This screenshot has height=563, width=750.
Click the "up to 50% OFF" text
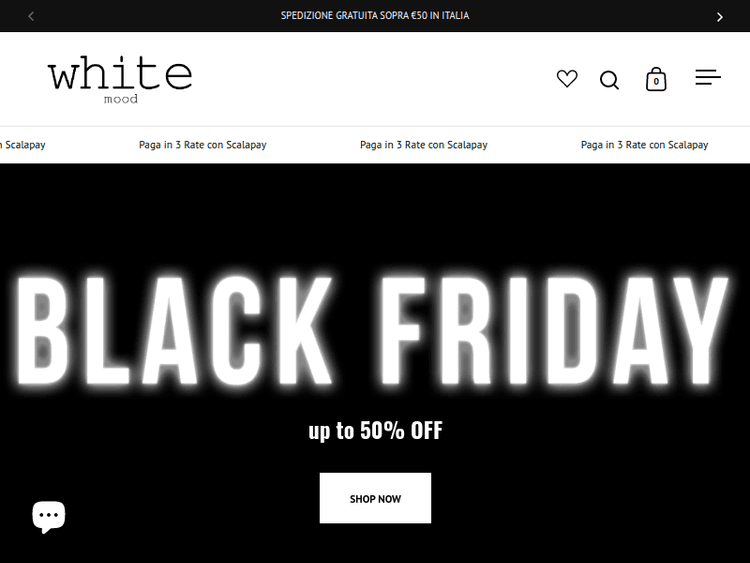click(375, 431)
